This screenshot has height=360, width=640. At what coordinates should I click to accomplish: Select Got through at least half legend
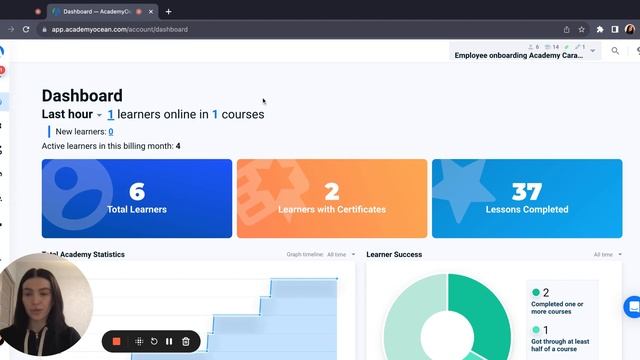(x=560, y=339)
